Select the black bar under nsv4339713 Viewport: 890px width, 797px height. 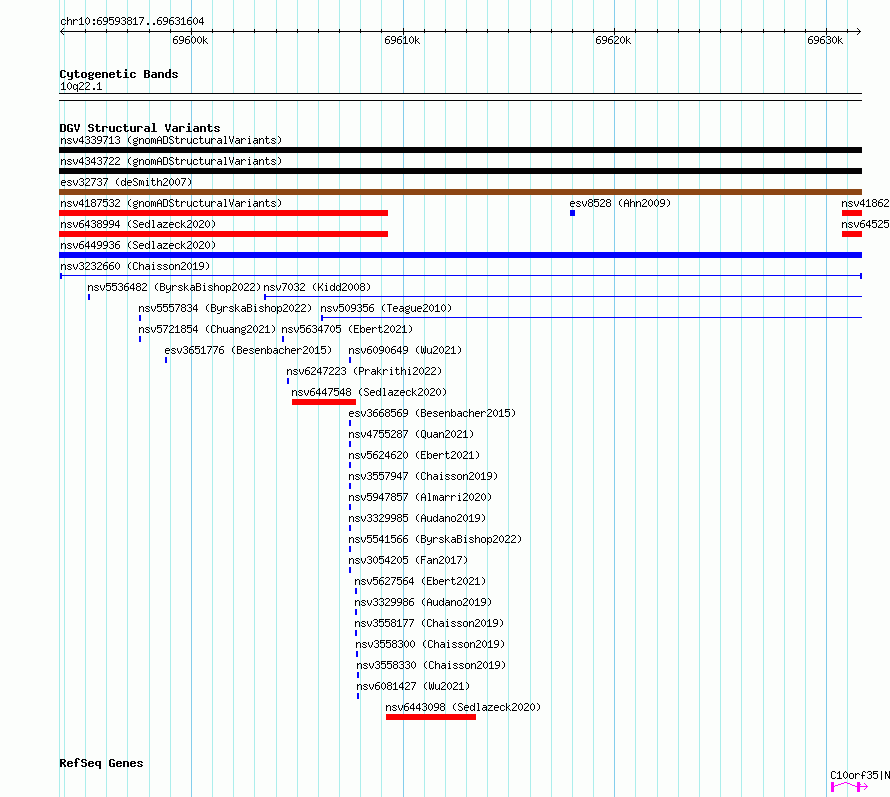pos(460,150)
